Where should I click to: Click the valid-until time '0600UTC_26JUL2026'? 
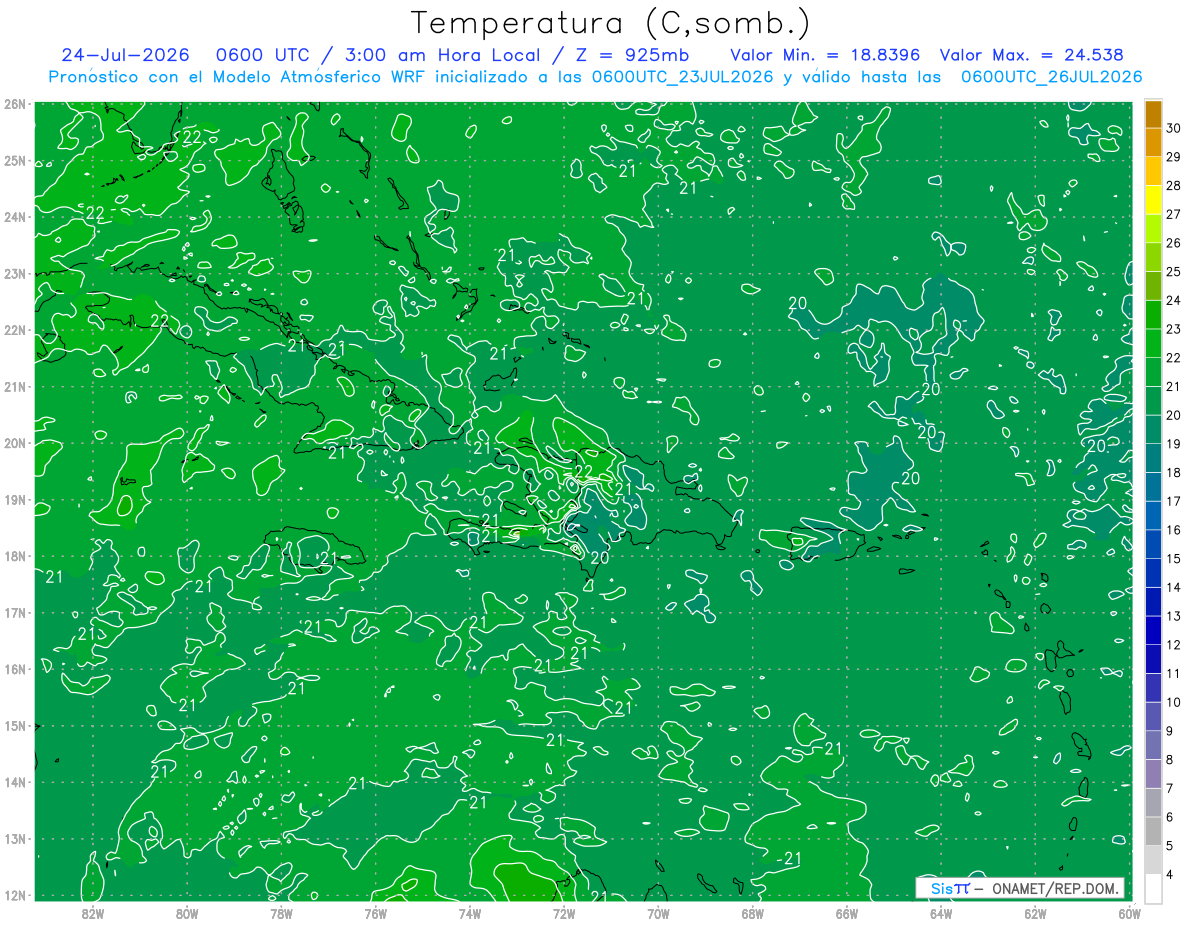1051,76
